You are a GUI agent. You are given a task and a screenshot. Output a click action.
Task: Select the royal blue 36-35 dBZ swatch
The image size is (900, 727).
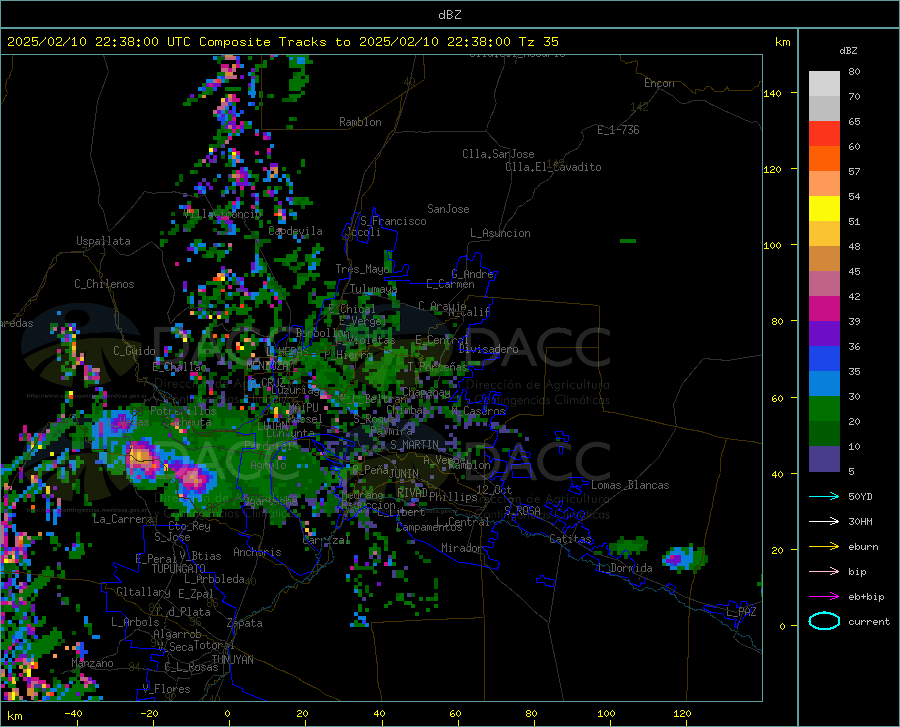824,359
